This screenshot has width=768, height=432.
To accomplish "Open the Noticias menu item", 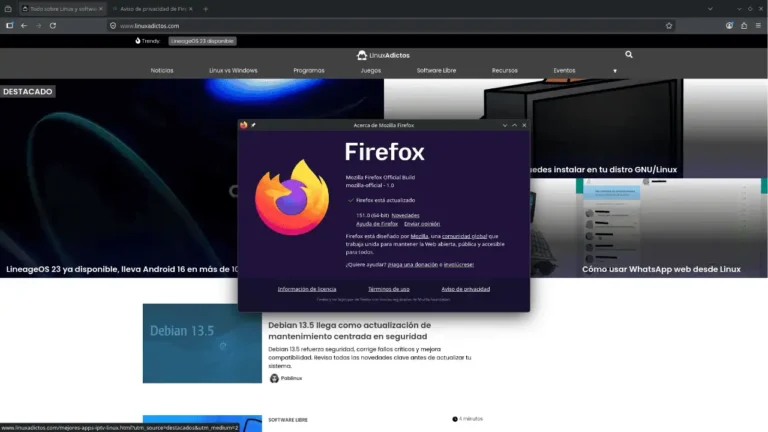I will pyautogui.click(x=162, y=71).
